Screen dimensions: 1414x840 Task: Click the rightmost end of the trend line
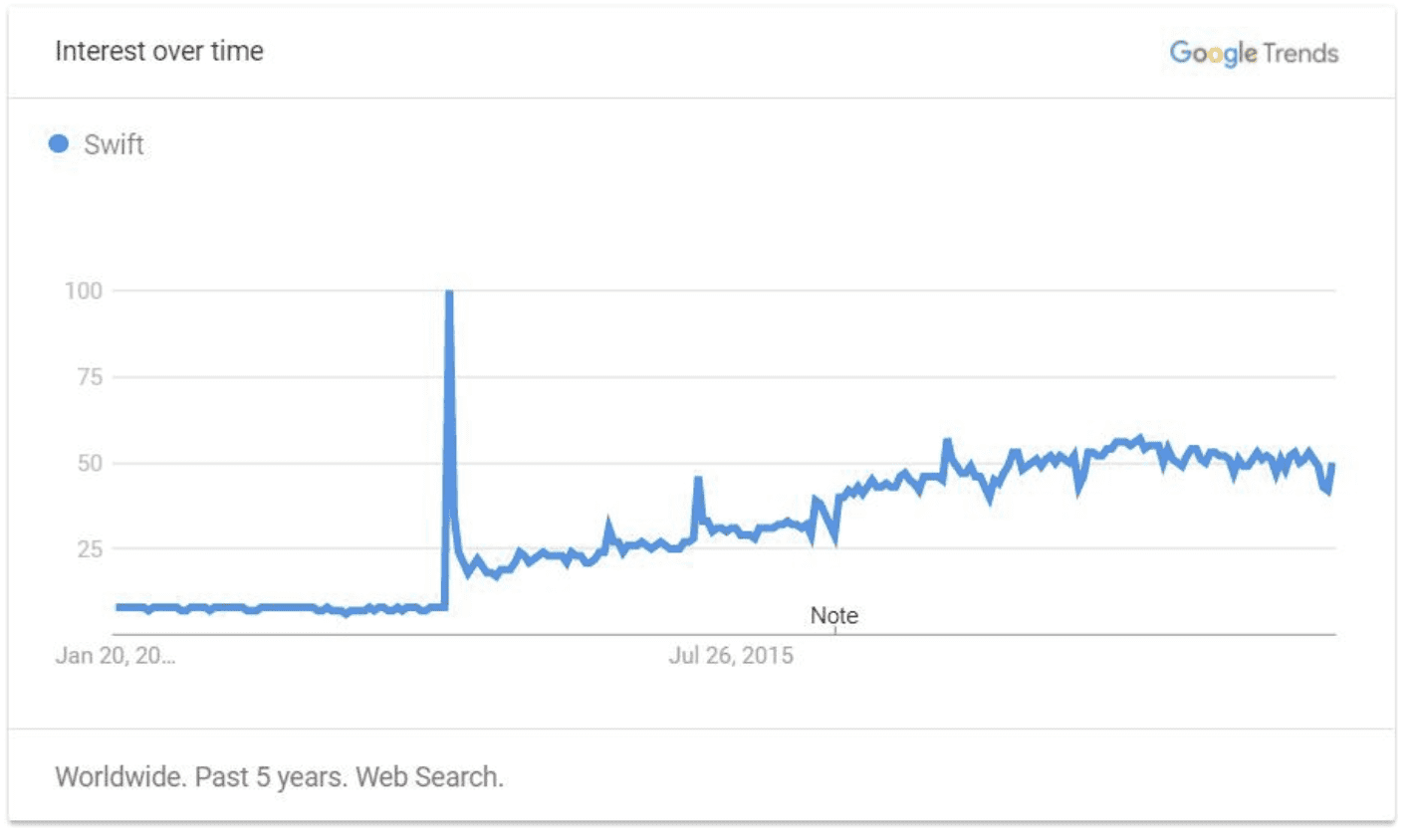coord(1331,466)
